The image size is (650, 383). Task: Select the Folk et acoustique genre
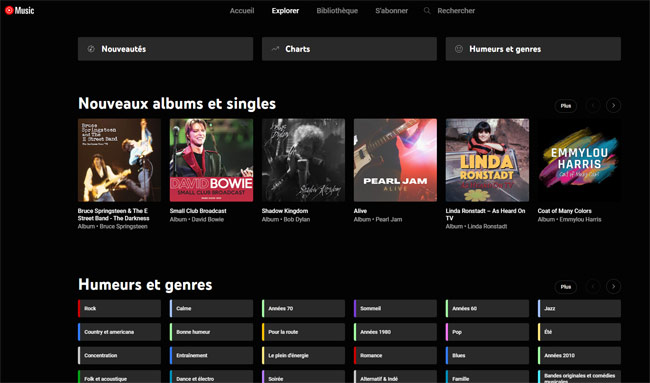[119, 377]
